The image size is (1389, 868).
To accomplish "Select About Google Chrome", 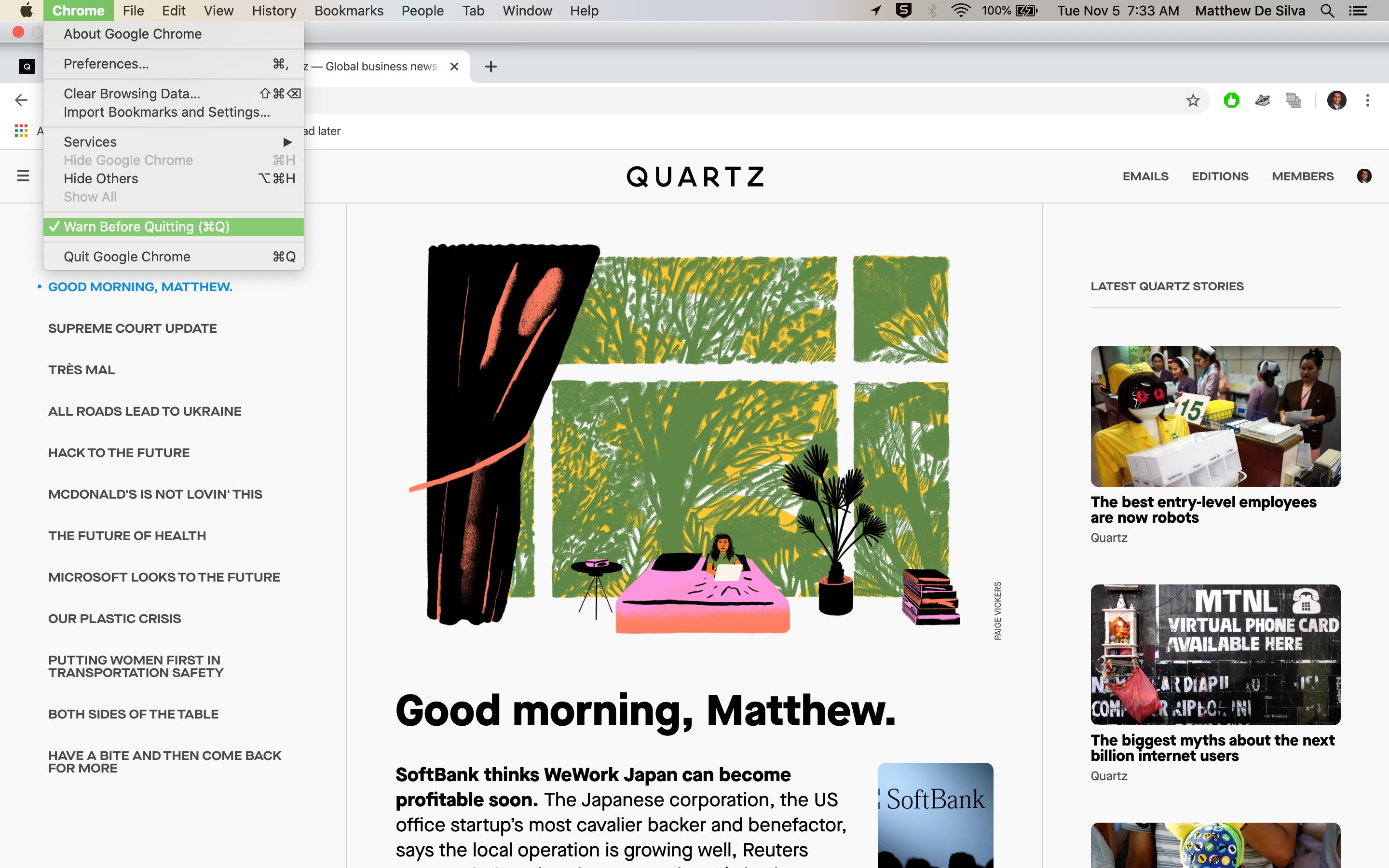I will click(173, 34).
